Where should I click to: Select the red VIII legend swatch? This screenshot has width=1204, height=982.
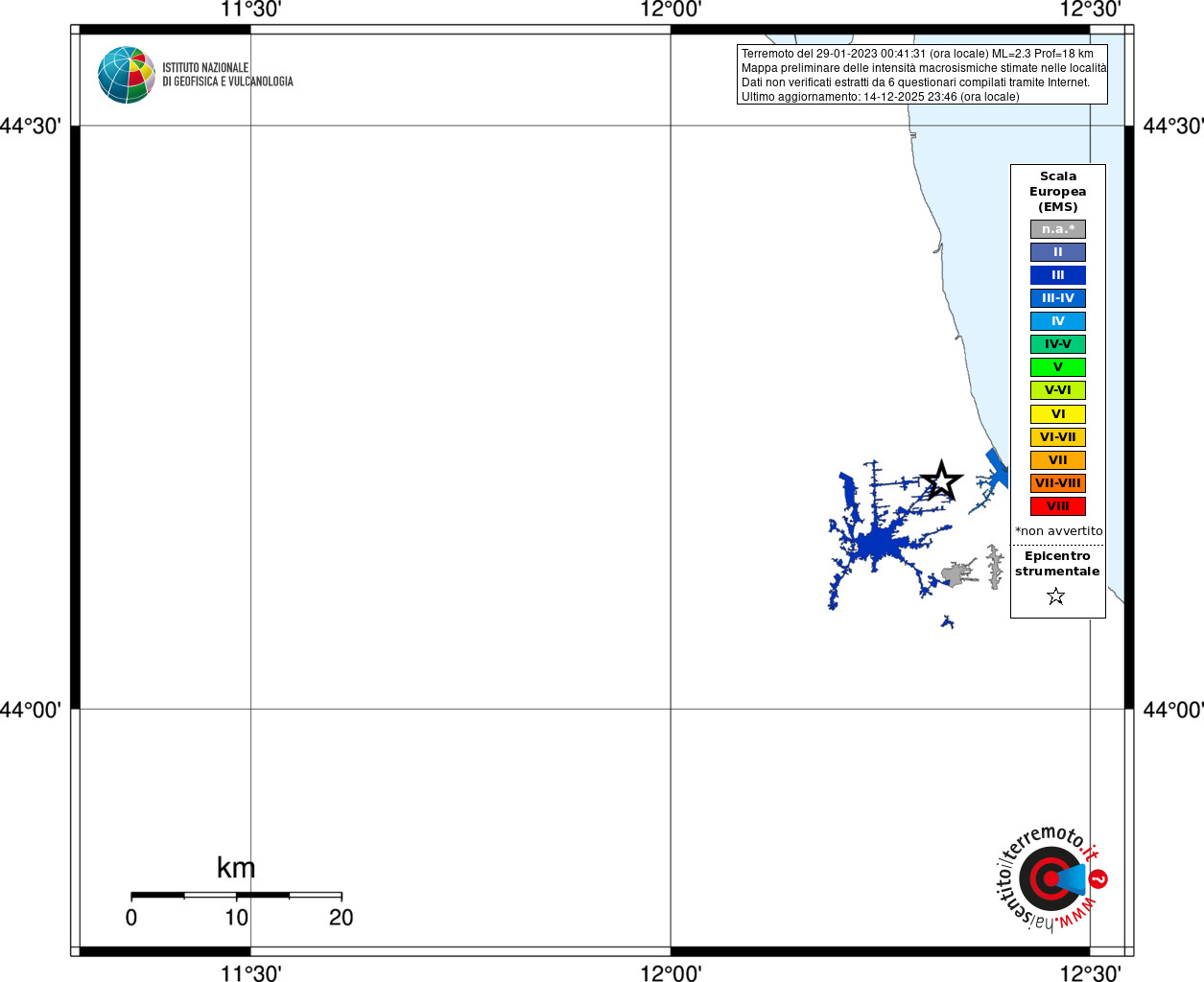tap(1058, 506)
